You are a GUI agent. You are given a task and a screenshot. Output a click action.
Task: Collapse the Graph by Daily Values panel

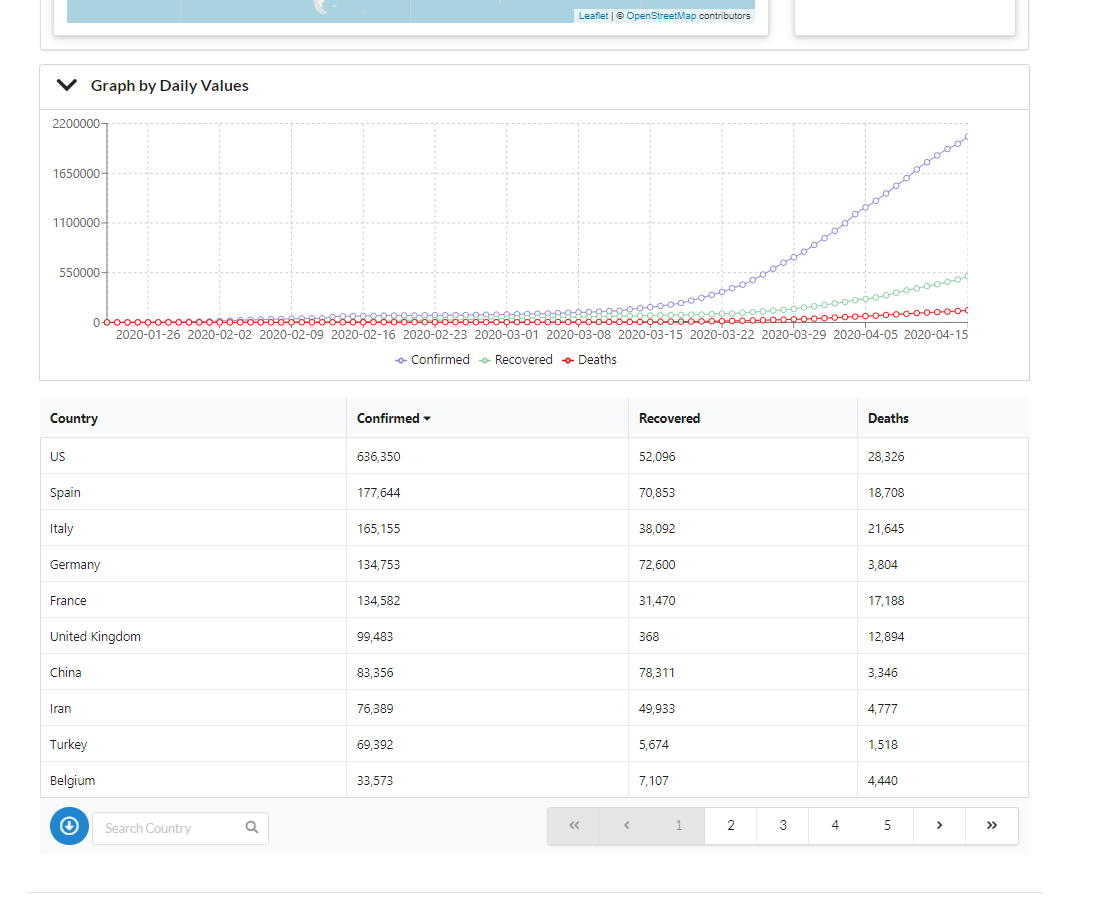[x=67, y=86]
